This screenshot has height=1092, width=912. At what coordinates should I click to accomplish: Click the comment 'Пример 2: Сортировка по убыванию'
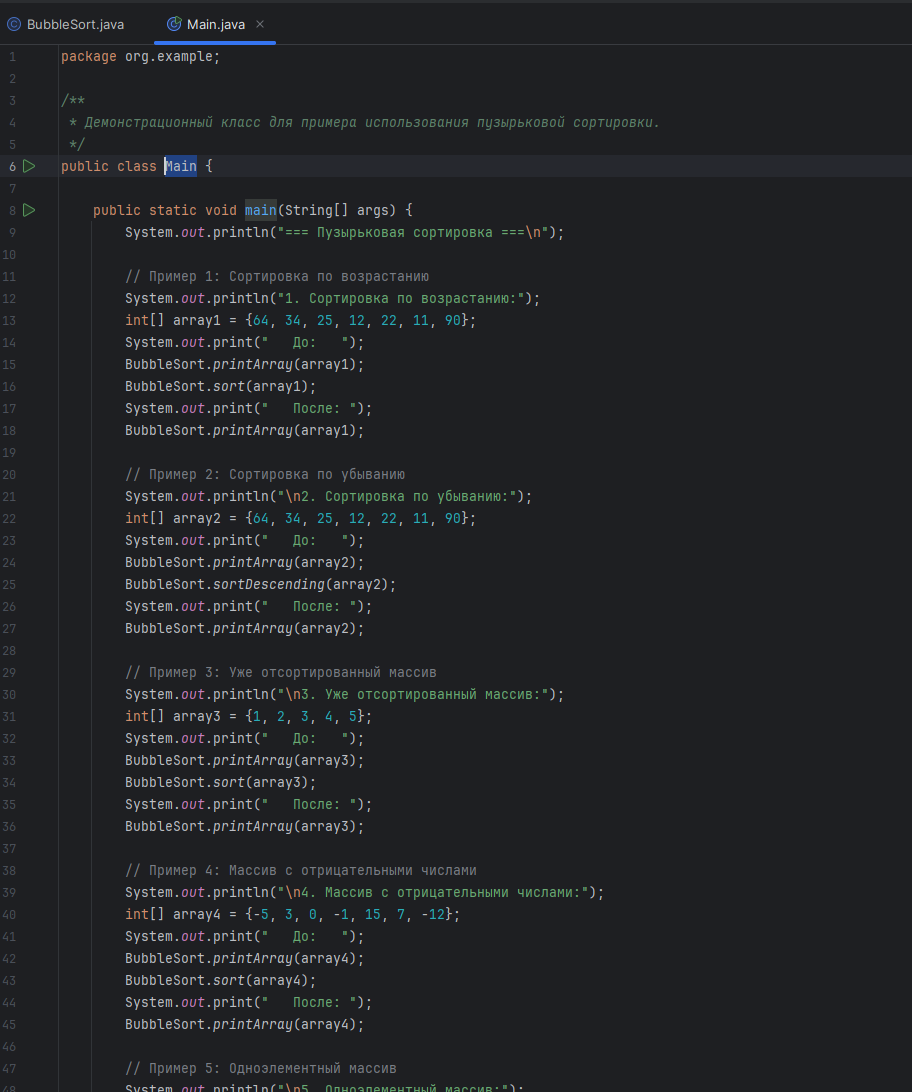[265, 474]
